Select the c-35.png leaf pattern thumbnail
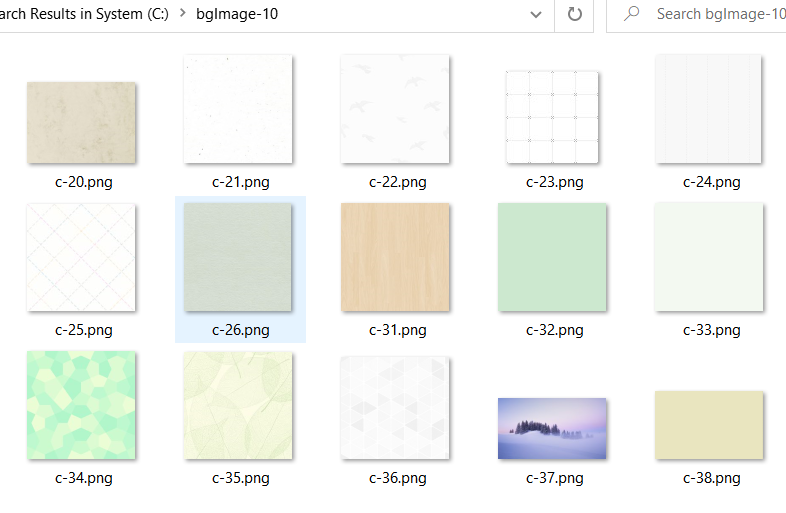 coord(238,405)
